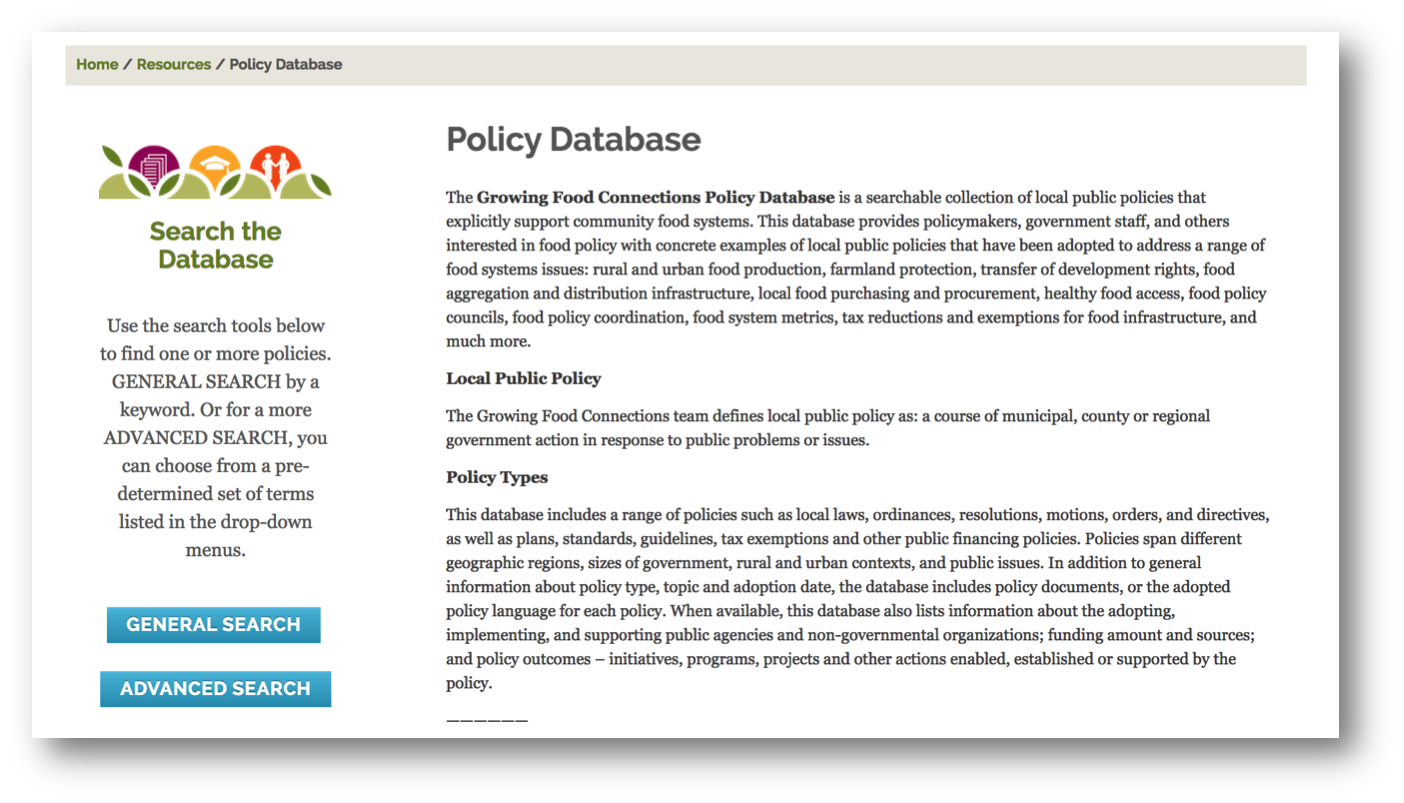1404x803 pixels.
Task: Click the orange graduation cap icon
Action: [214, 164]
